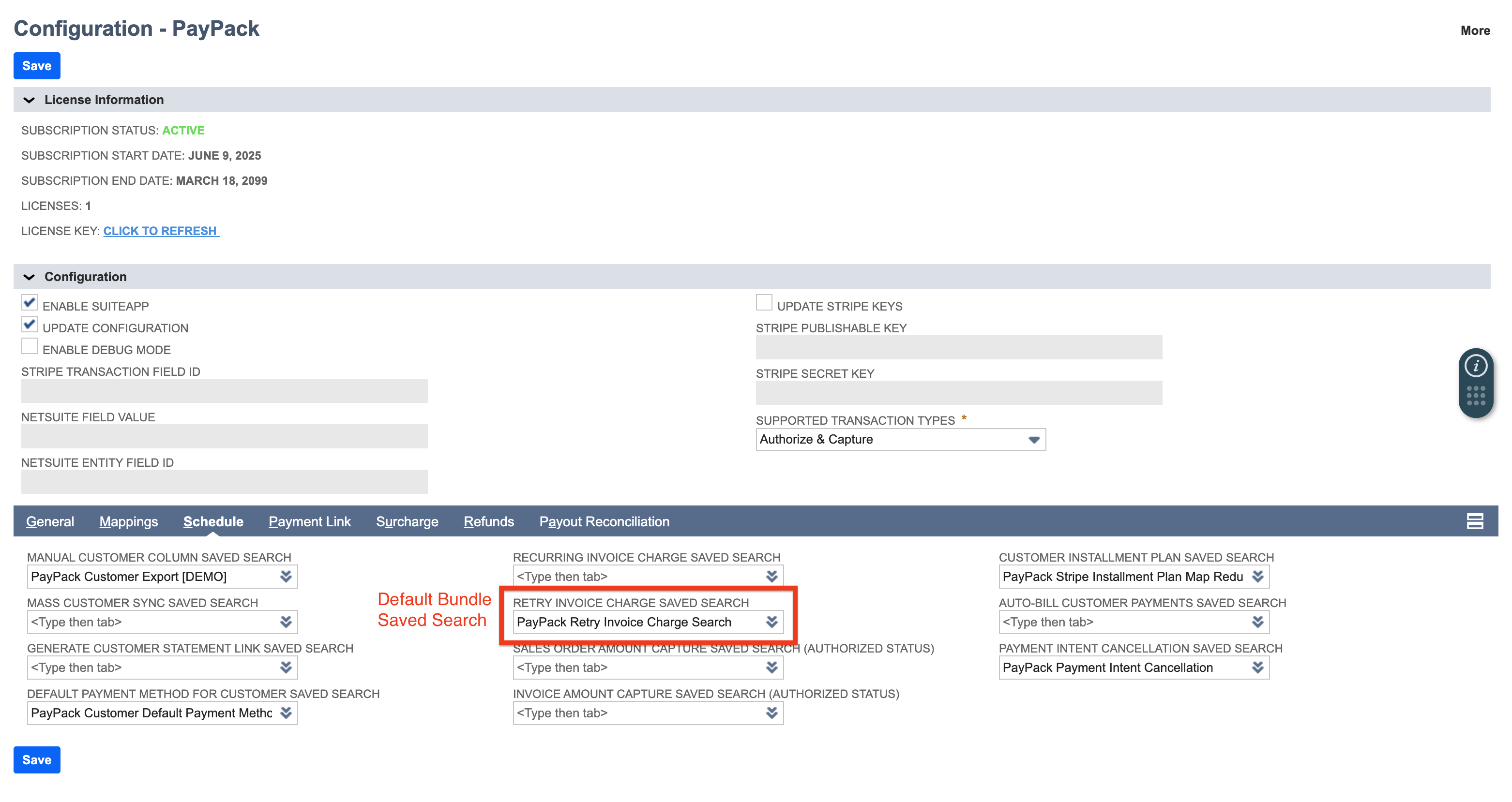Click the PayPack Customer Export [DEMO] field text
Viewport: 1512px width, 802px height.
[x=129, y=576]
